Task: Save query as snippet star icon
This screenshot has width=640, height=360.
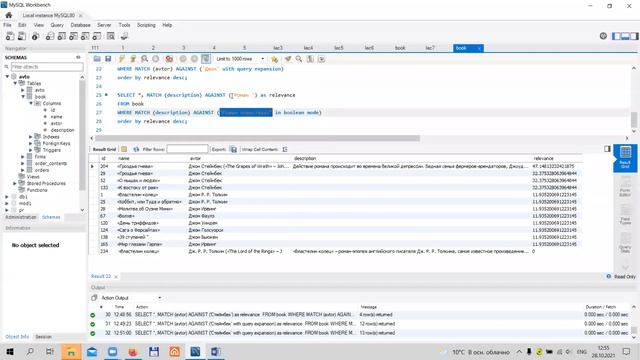Action: tap(275, 59)
